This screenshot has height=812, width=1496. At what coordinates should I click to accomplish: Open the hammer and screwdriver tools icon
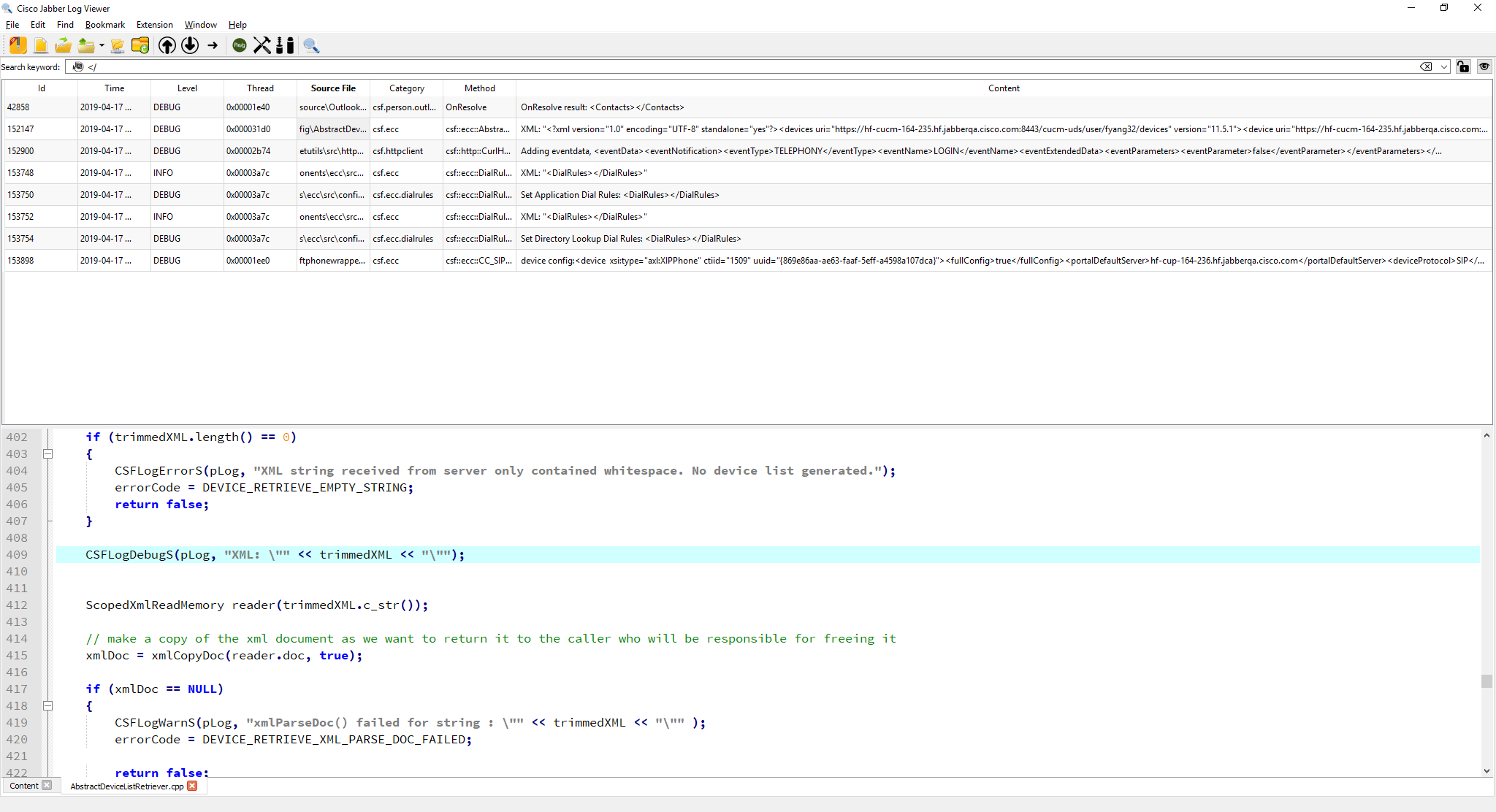point(262,45)
